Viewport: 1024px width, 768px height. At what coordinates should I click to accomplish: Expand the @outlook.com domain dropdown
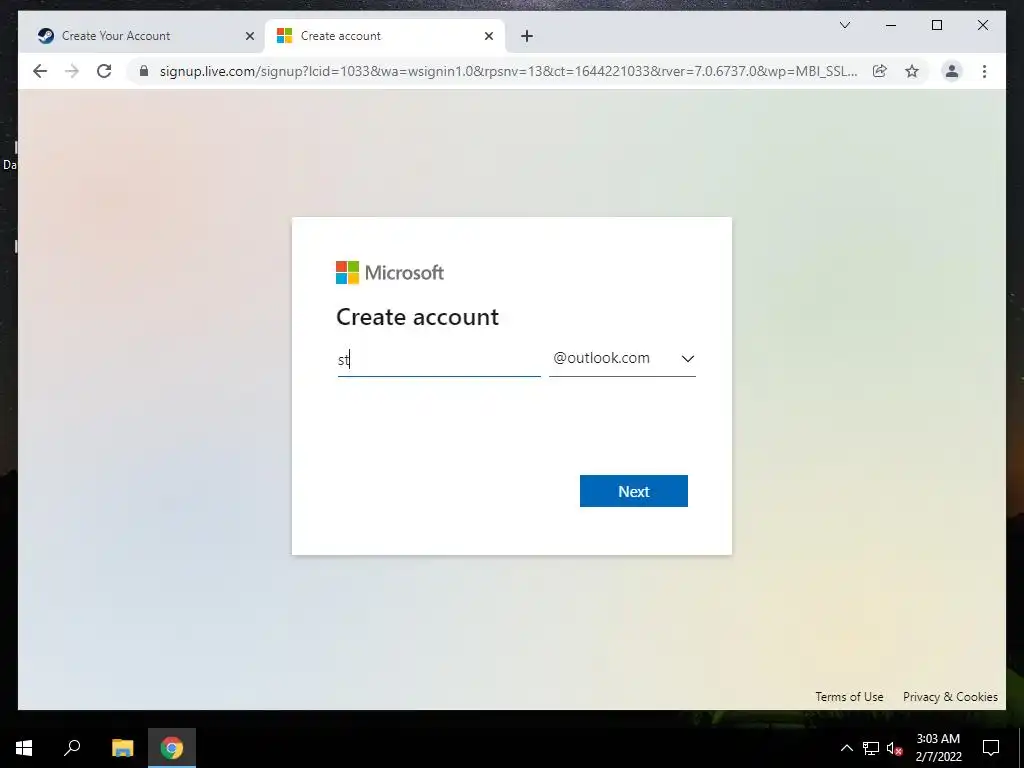pos(622,359)
